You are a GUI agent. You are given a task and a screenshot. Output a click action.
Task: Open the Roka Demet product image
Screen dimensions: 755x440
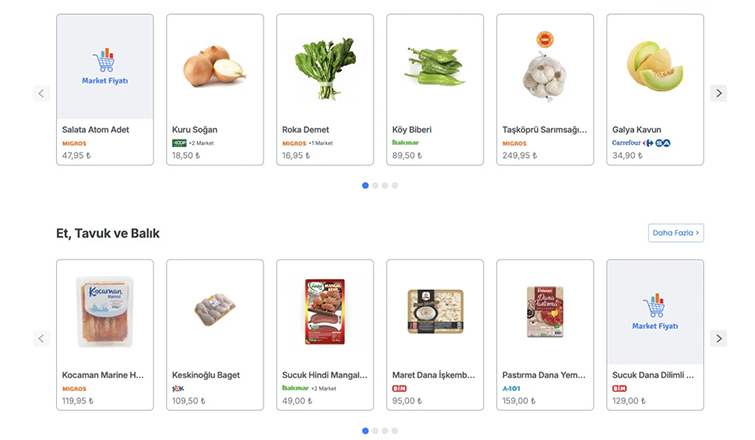[324, 67]
